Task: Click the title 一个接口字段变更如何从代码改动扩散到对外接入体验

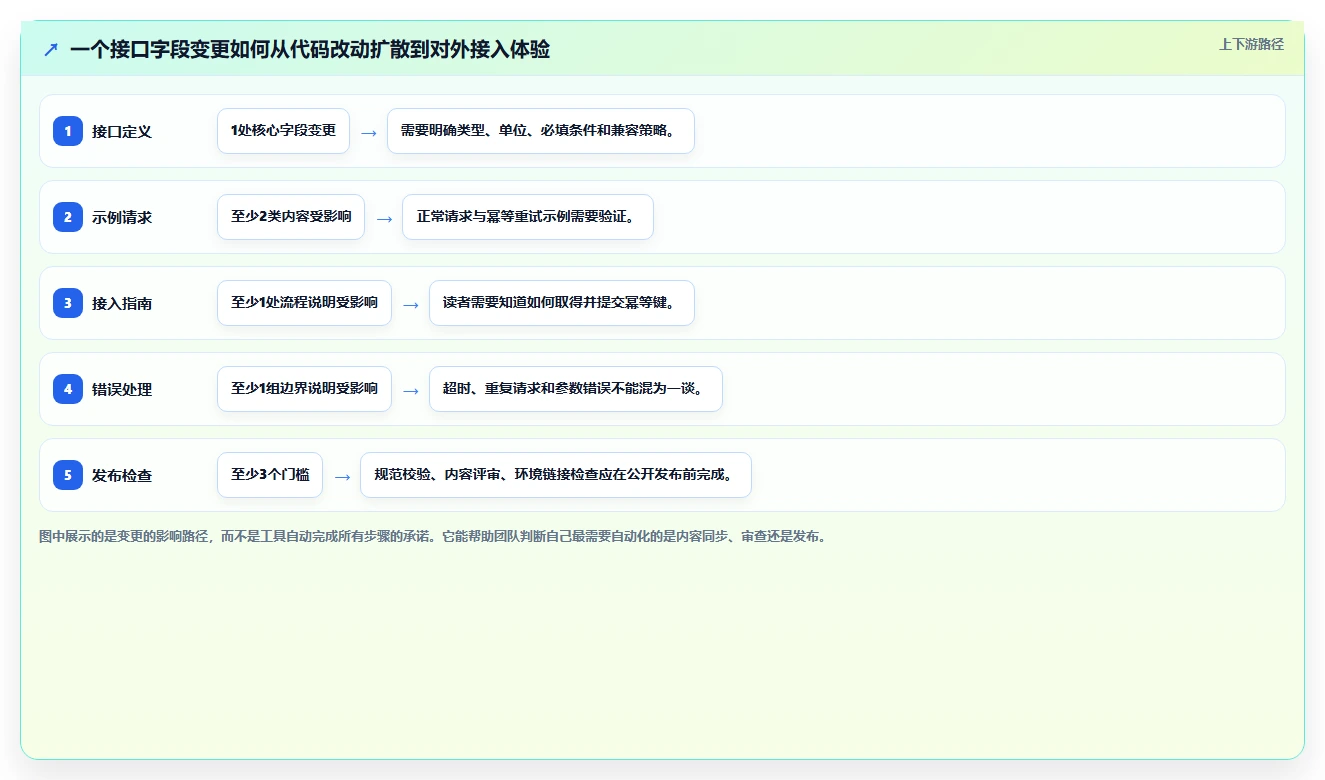Action: pyautogui.click(x=310, y=49)
